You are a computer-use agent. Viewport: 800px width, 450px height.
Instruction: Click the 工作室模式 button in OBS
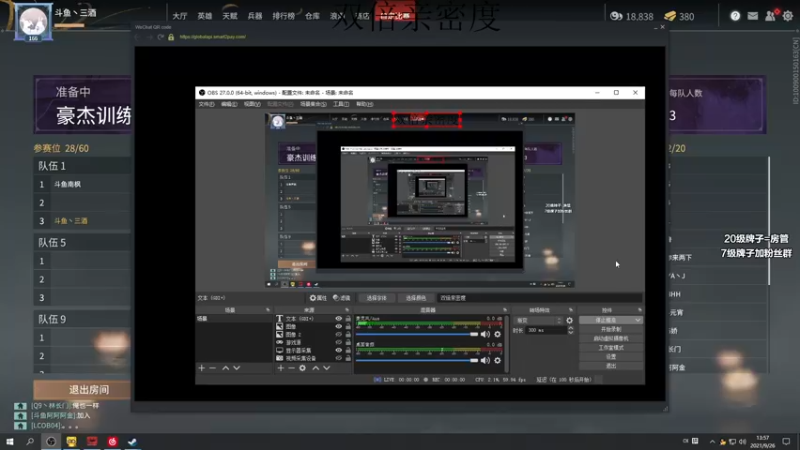611,347
